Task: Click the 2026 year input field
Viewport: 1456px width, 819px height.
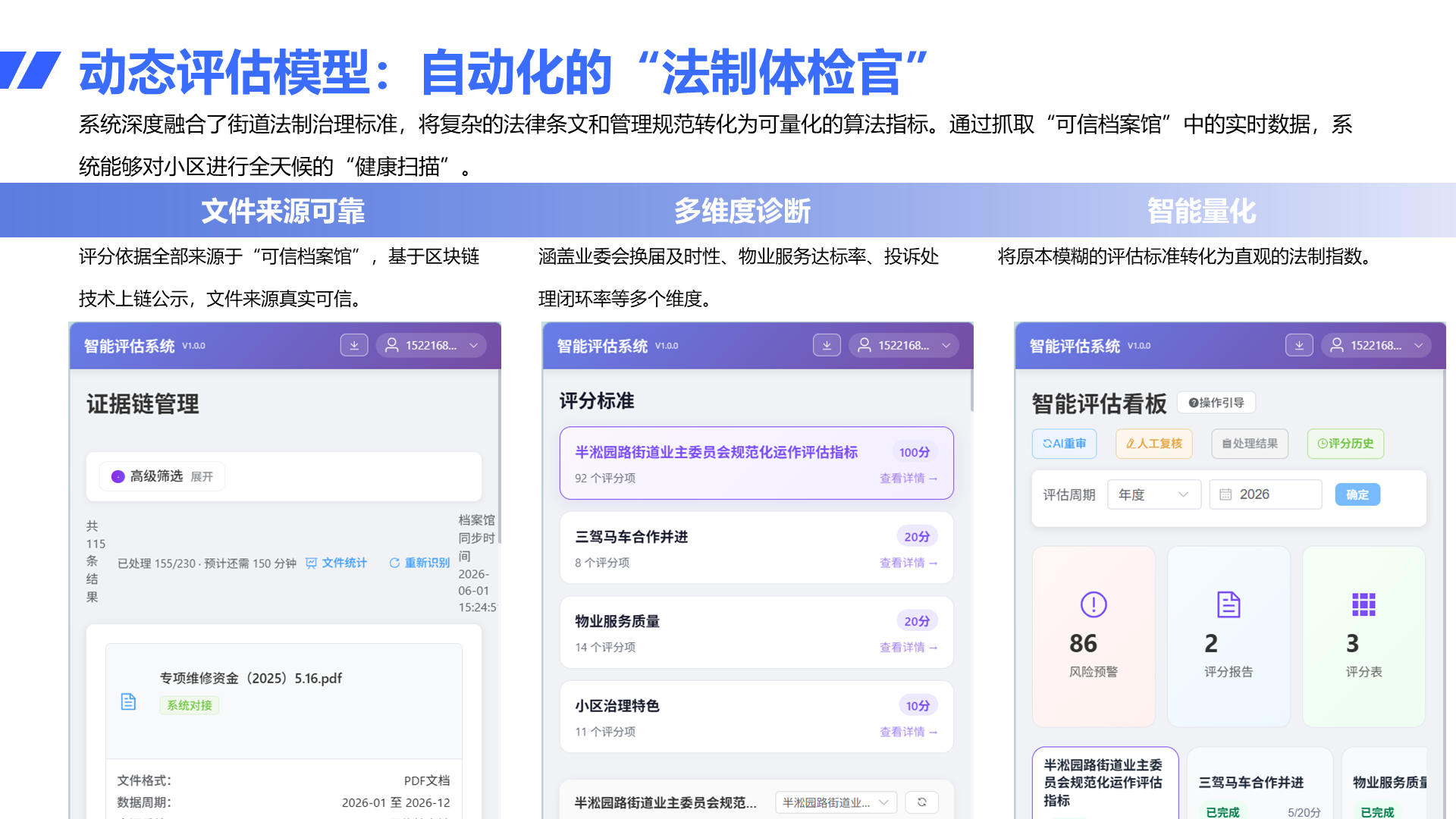Action: pyautogui.click(x=1266, y=494)
